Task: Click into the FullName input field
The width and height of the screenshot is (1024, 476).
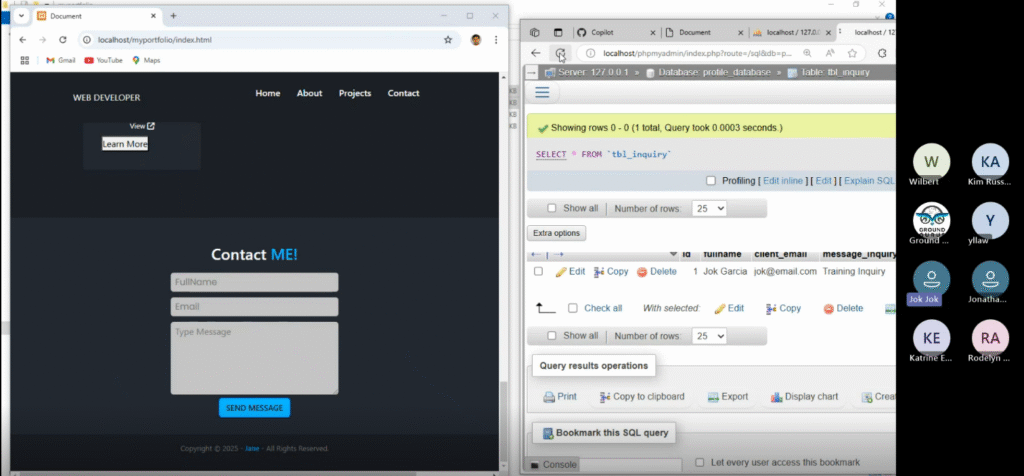Action: pyautogui.click(x=254, y=282)
